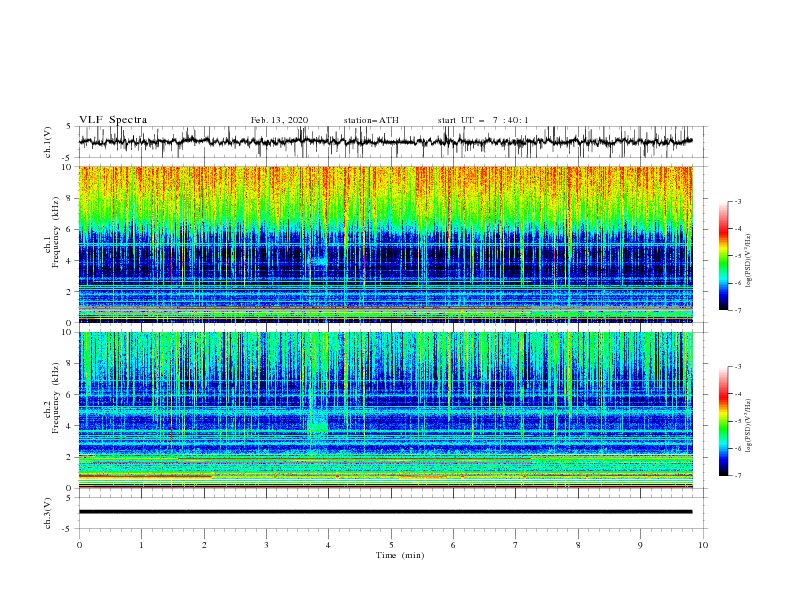
Task: Click time axis tick label "3"
Action: point(266,545)
